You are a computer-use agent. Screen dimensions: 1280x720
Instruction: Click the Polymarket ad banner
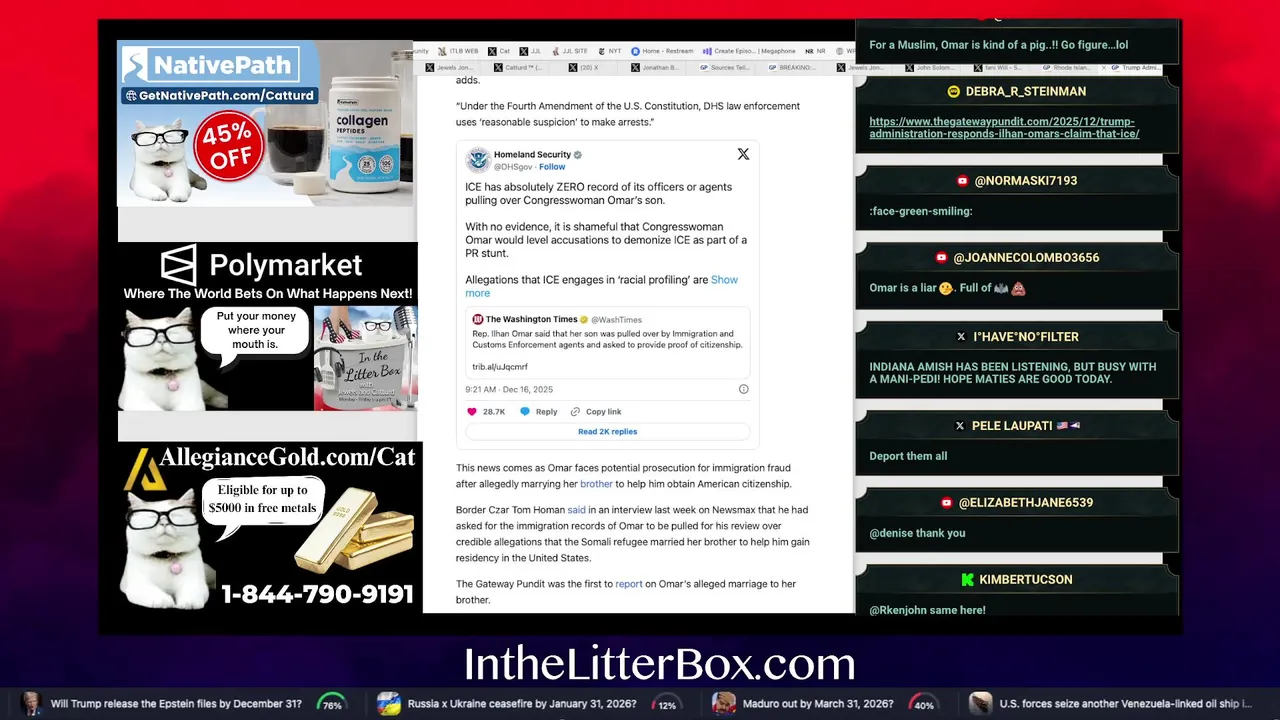click(268, 326)
